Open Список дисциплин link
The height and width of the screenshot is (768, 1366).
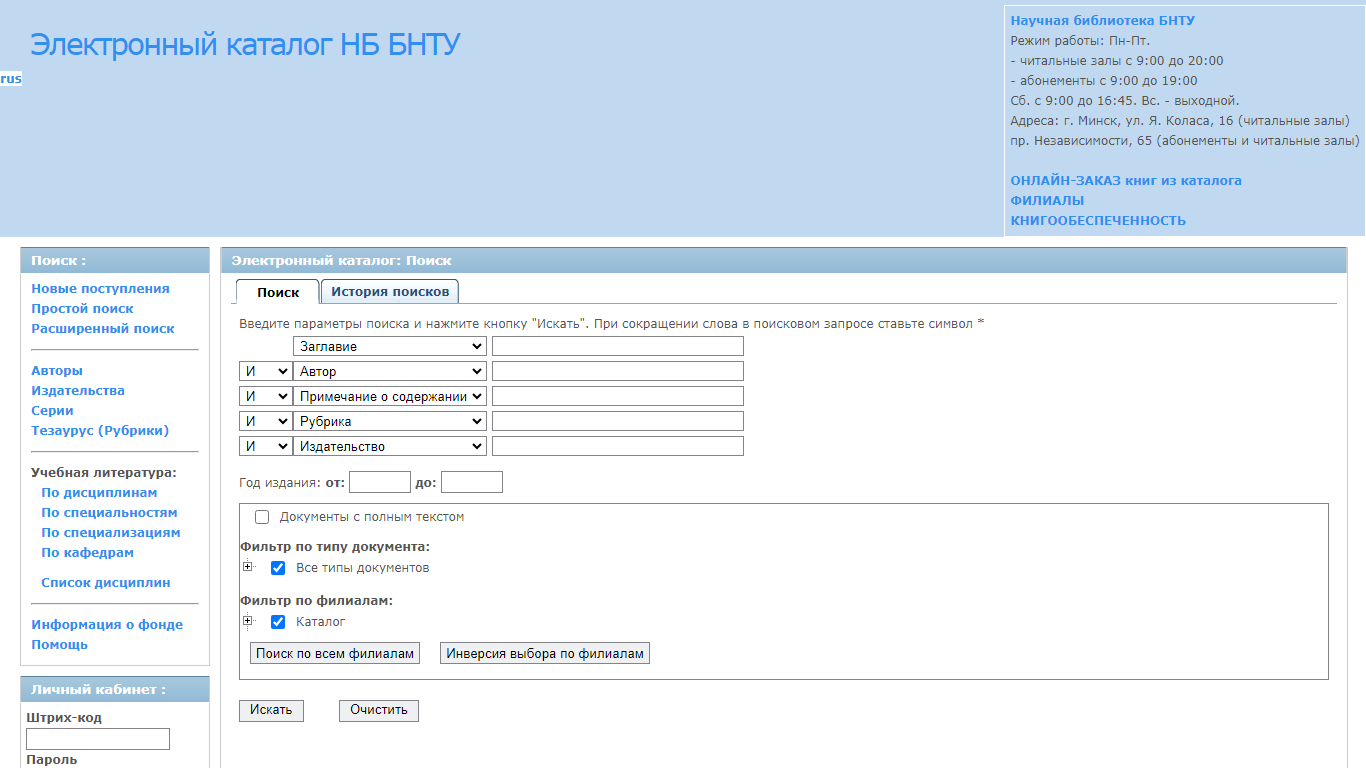106,583
